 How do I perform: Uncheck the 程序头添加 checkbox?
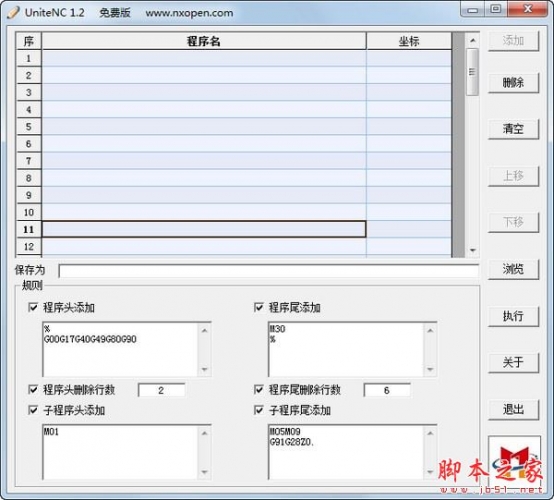33,307
